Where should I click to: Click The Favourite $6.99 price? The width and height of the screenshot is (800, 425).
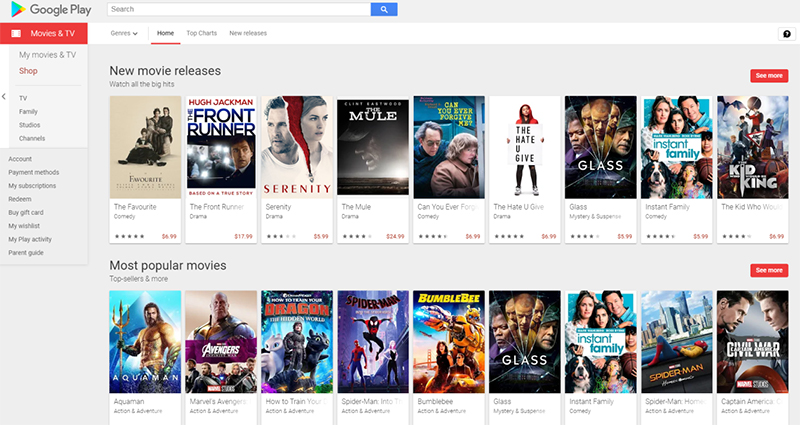coord(169,236)
